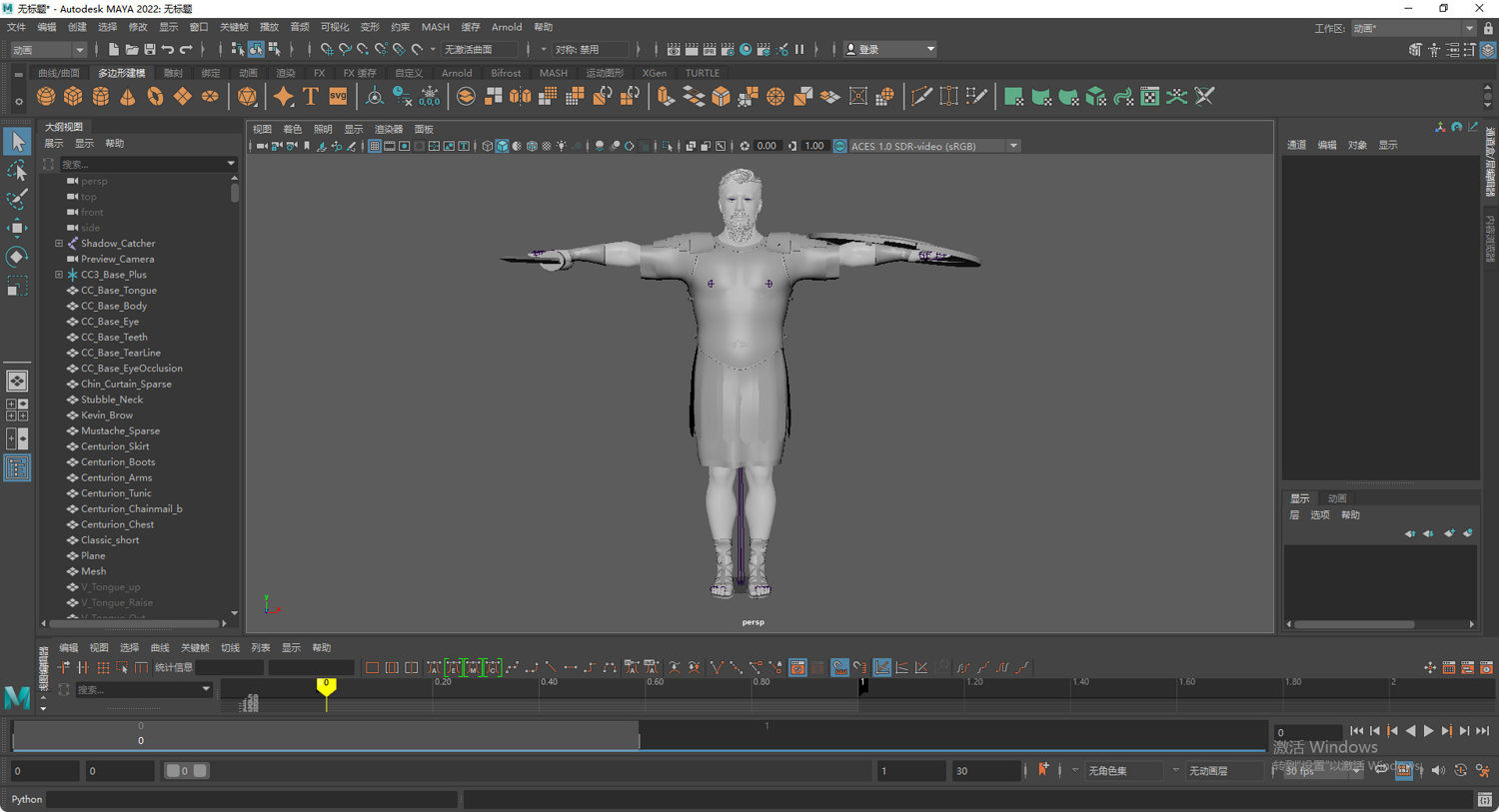The width and height of the screenshot is (1499, 812).
Task: Click the Save Scene icon
Action: pyautogui.click(x=150, y=49)
